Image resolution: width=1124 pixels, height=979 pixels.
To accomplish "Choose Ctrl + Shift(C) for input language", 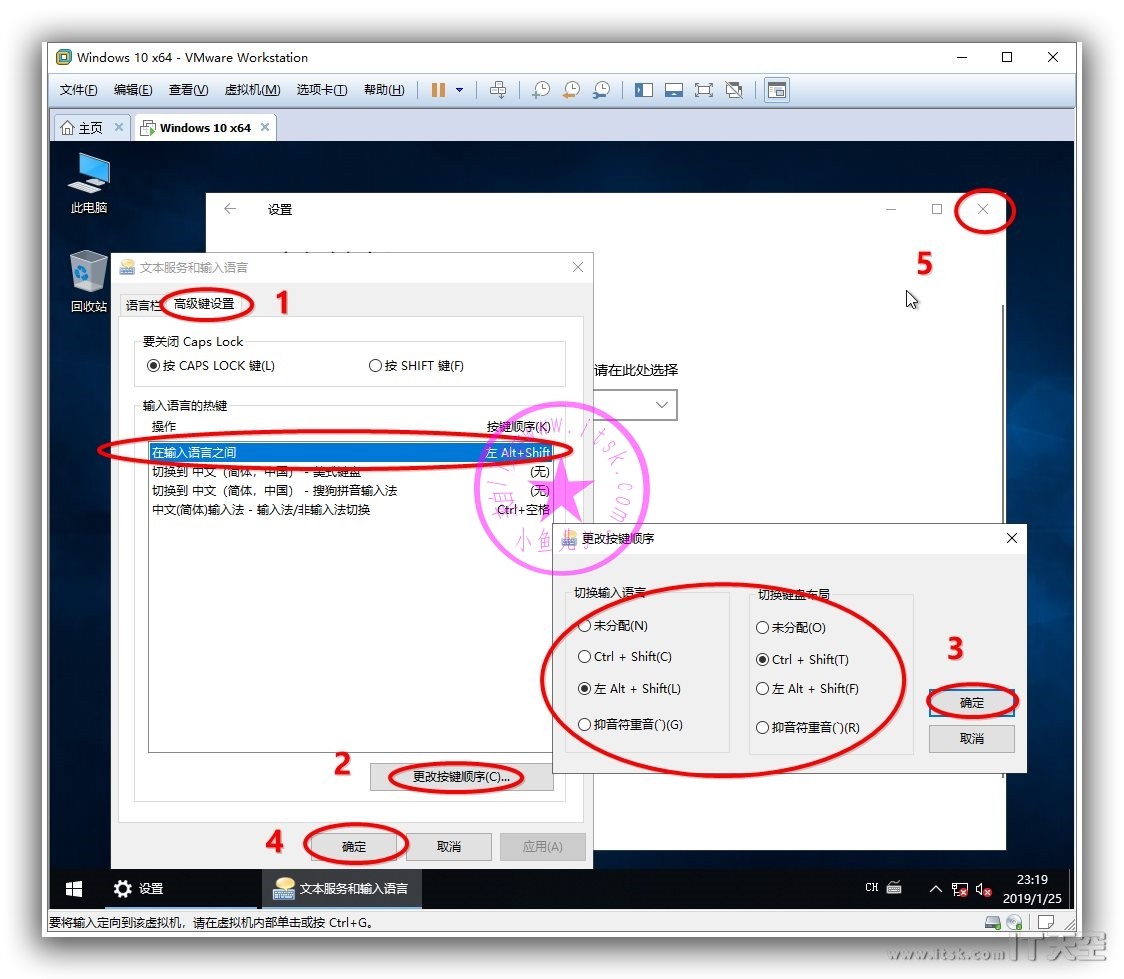I will (x=625, y=656).
